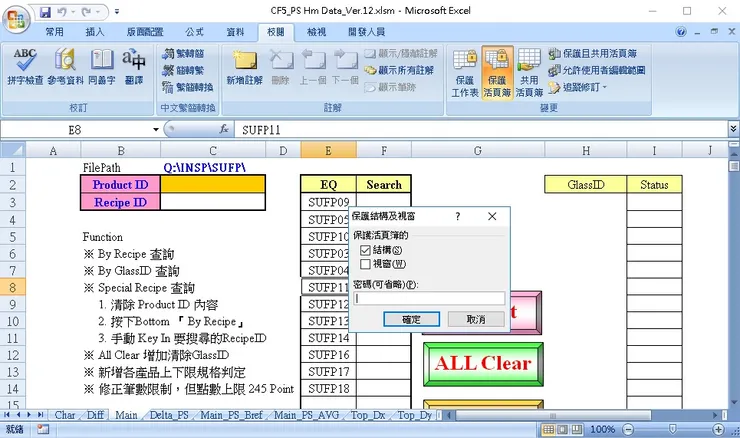
Task: Open Excel help question icon
Action: [x=681, y=32]
